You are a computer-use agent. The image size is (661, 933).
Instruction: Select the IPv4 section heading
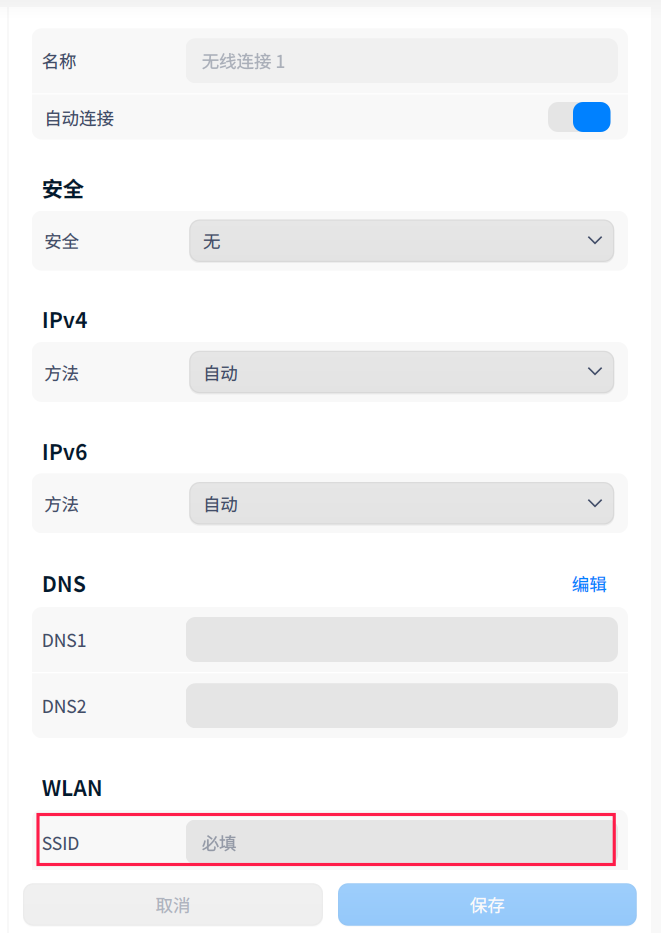coord(65,320)
